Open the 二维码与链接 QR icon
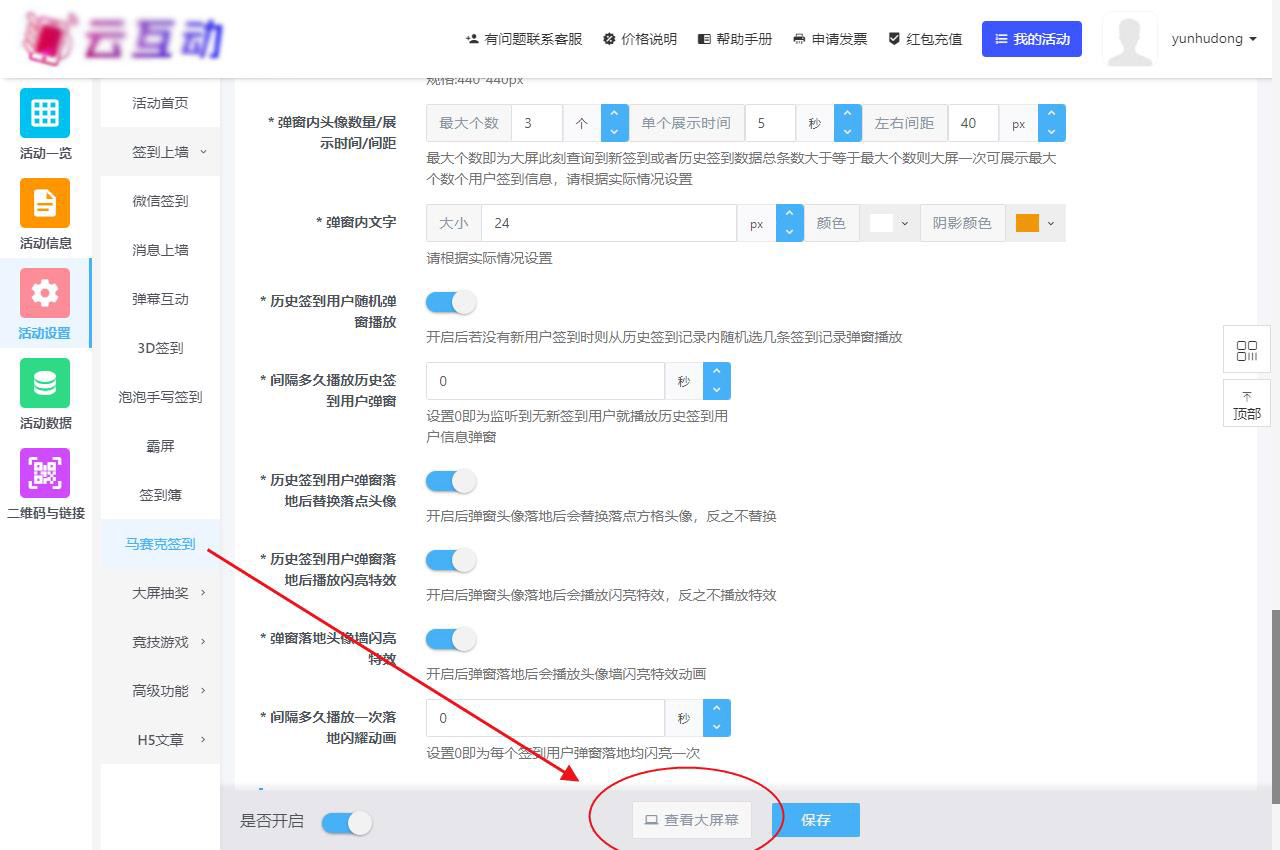The image size is (1280, 850). tap(45, 473)
